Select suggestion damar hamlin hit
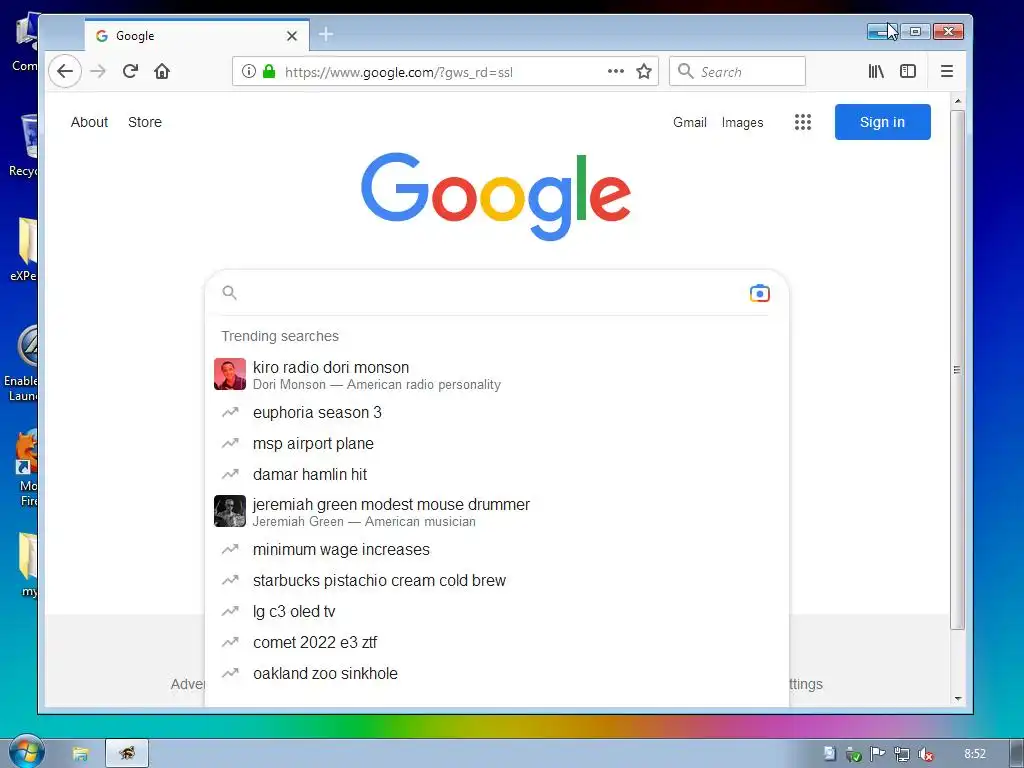1024x768 pixels. coord(496,474)
